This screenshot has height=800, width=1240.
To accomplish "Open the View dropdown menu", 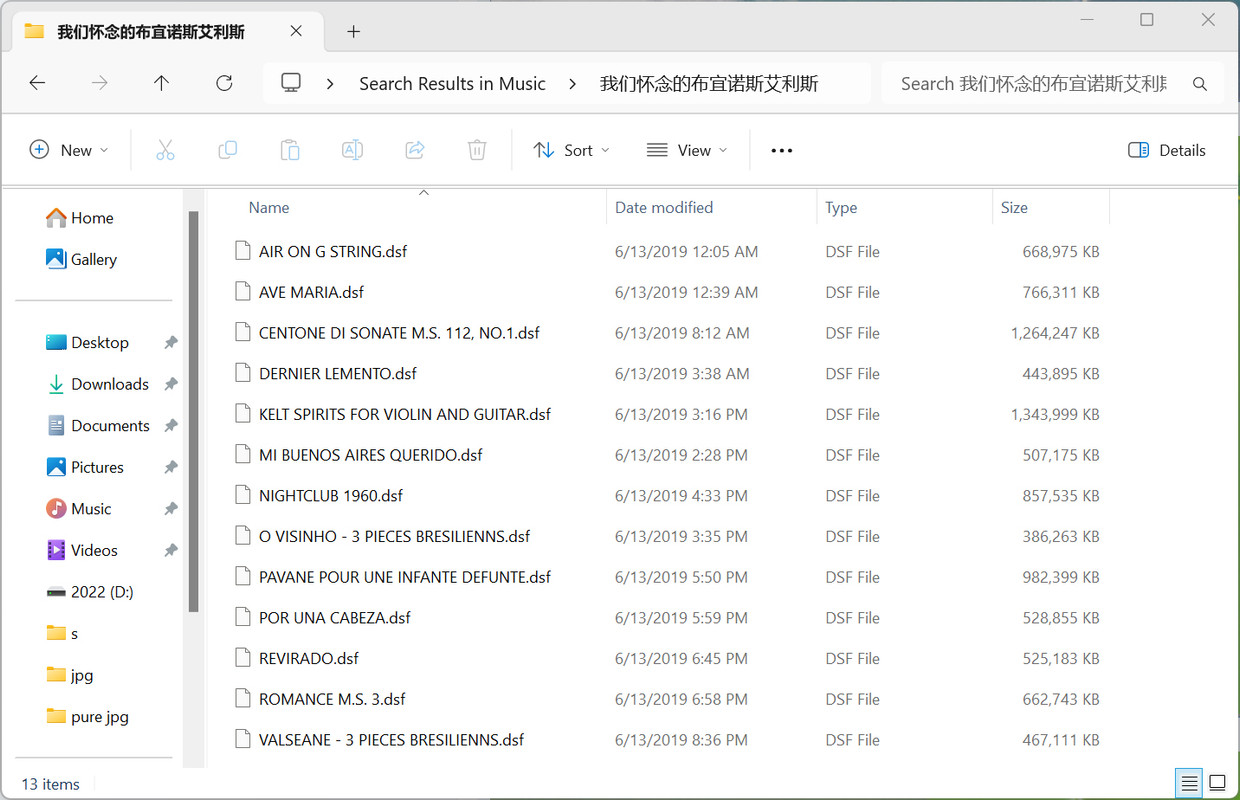I will coord(687,150).
